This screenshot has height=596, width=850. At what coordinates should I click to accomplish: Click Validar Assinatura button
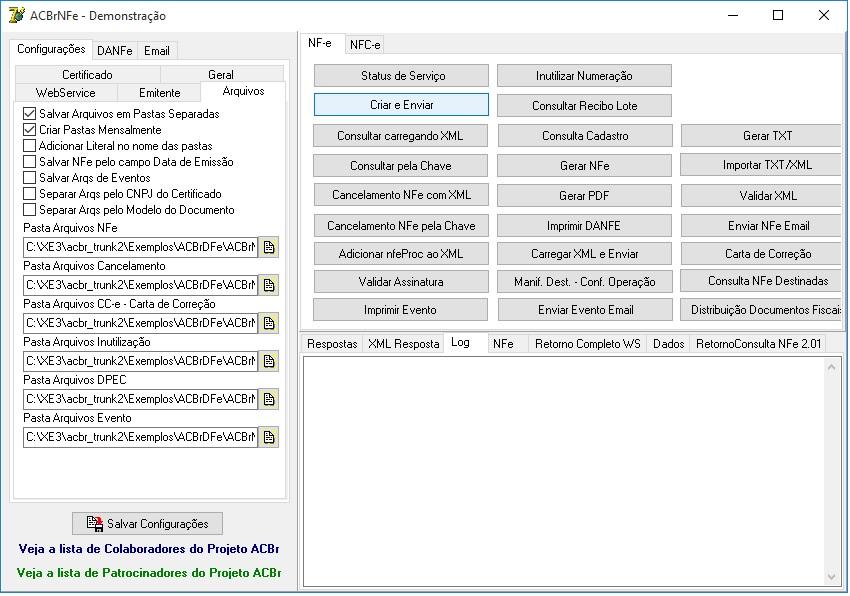(x=401, y=282)
